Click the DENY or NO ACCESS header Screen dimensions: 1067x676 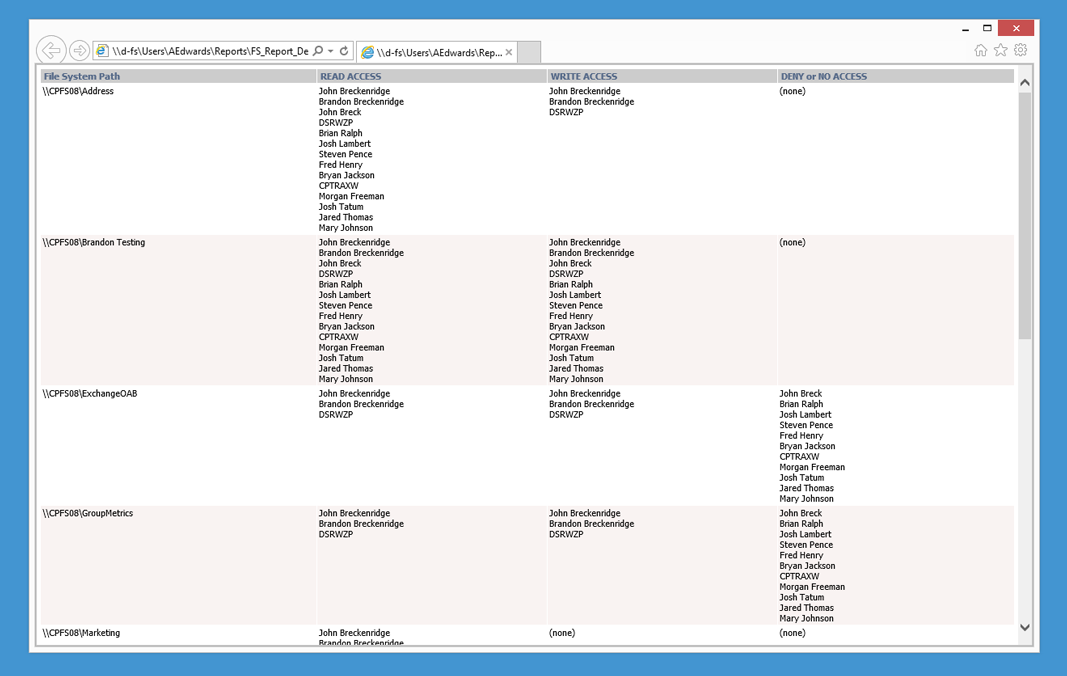click(x=823, y=76)
